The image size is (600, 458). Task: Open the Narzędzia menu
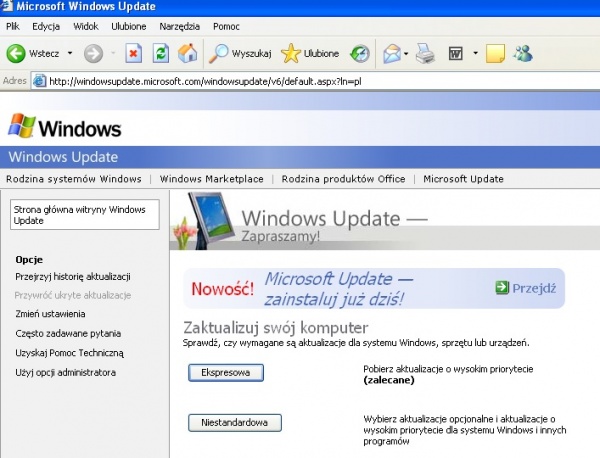[x=179, y=26]
